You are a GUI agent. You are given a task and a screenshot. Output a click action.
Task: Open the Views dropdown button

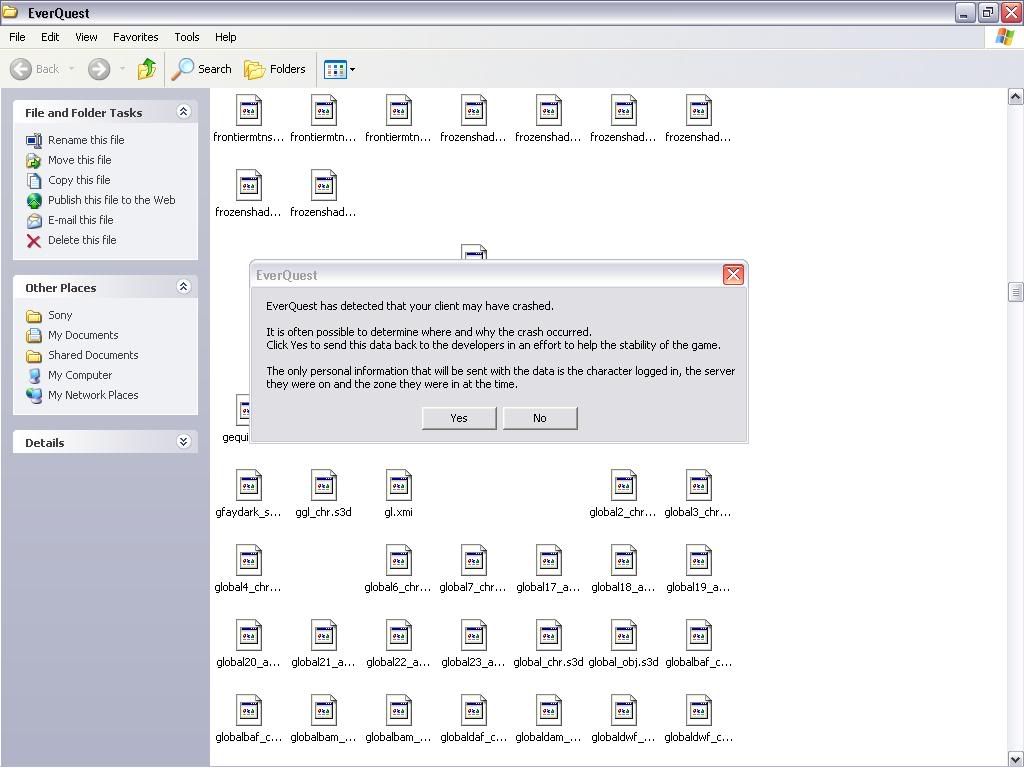[340, 69]
